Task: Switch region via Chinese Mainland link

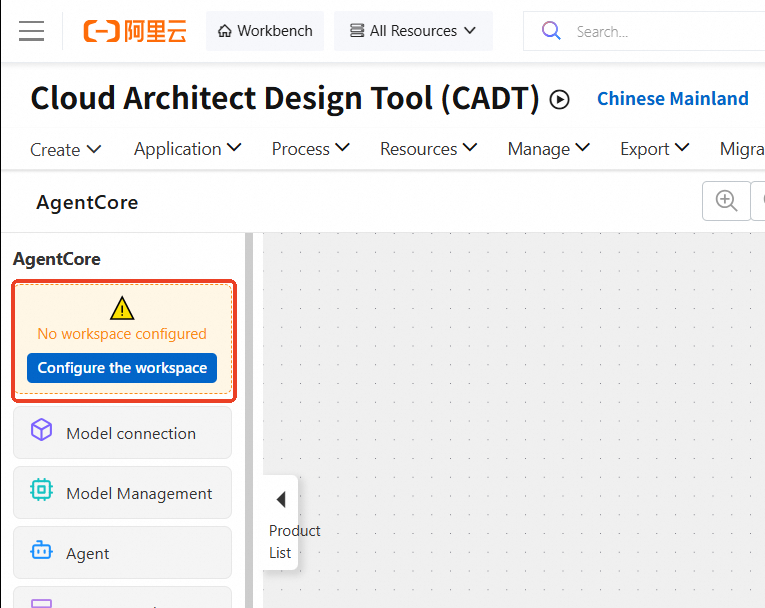Action: click(x=673, y=99)
